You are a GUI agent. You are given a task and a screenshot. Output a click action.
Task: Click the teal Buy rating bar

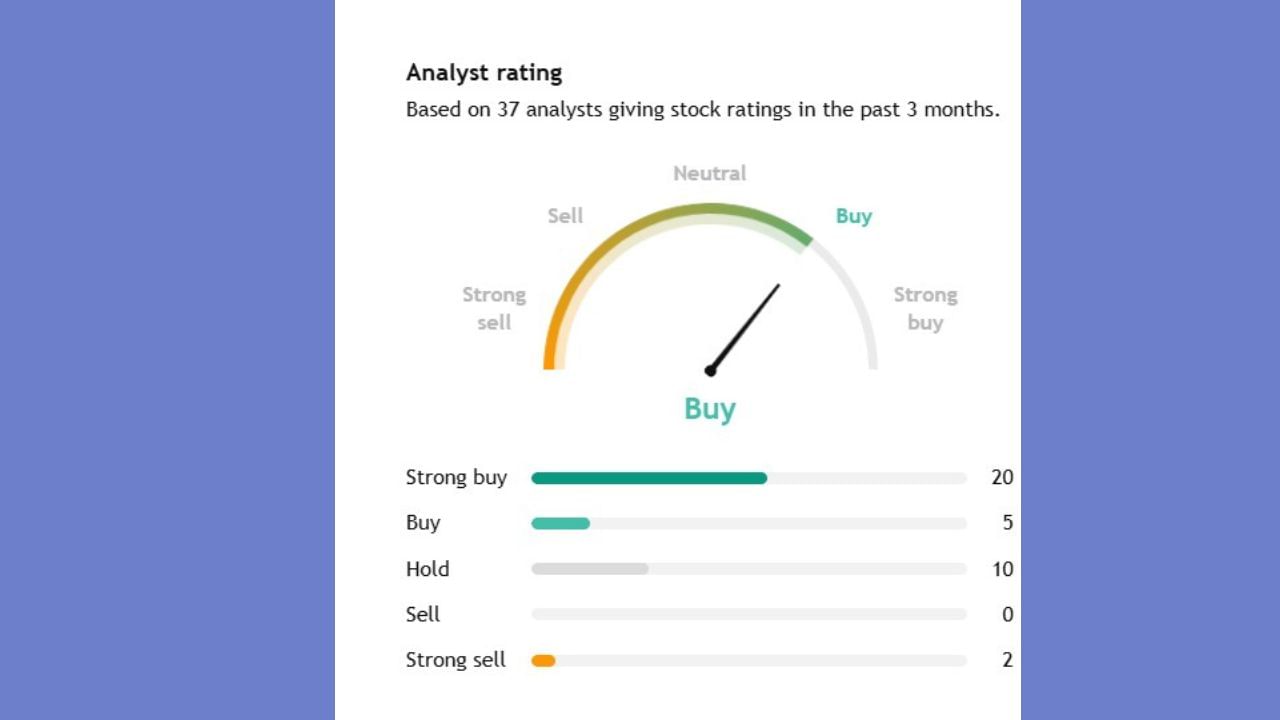click(x=560, y=523)
